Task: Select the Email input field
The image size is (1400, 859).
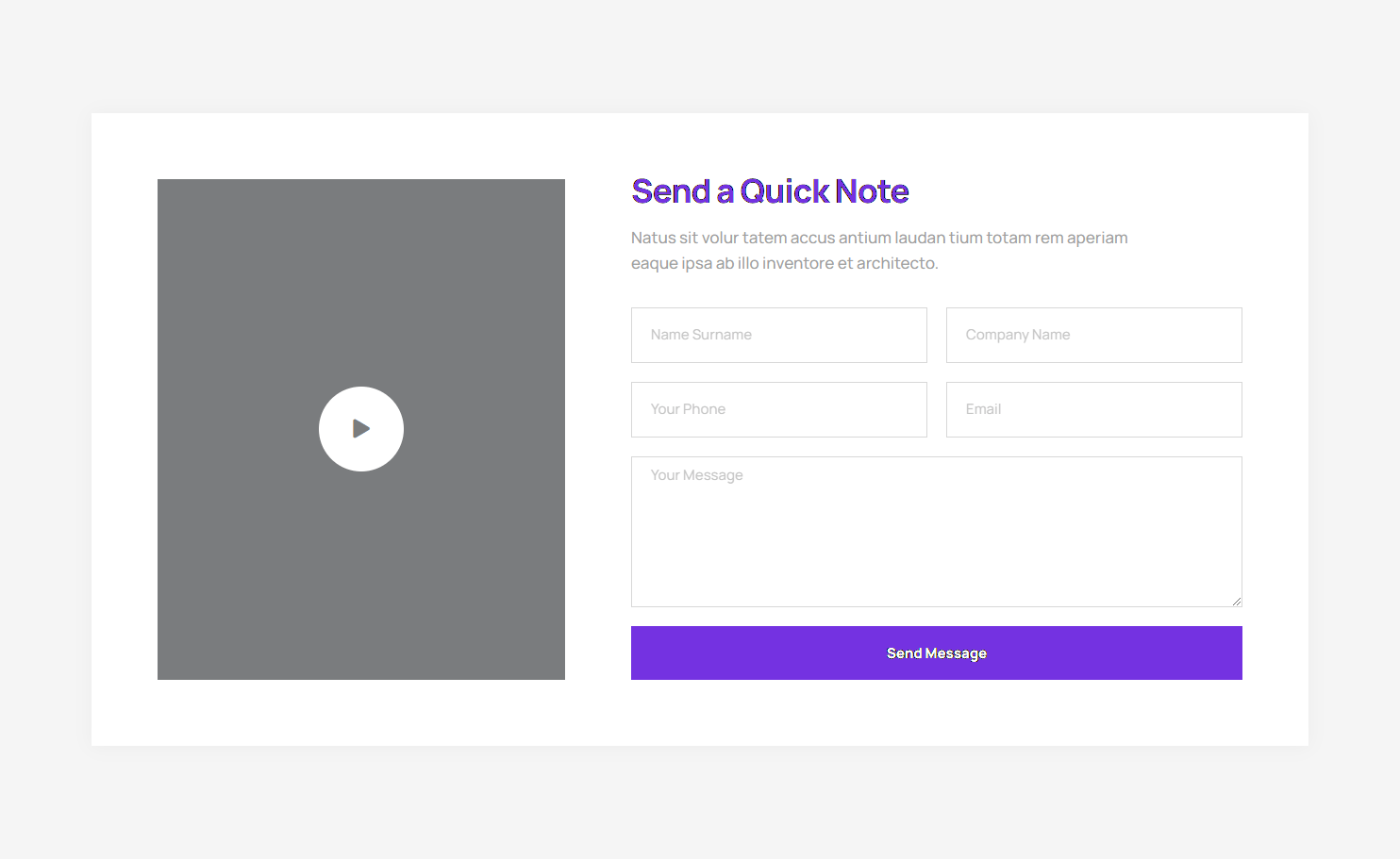Action: (1094, 409)
